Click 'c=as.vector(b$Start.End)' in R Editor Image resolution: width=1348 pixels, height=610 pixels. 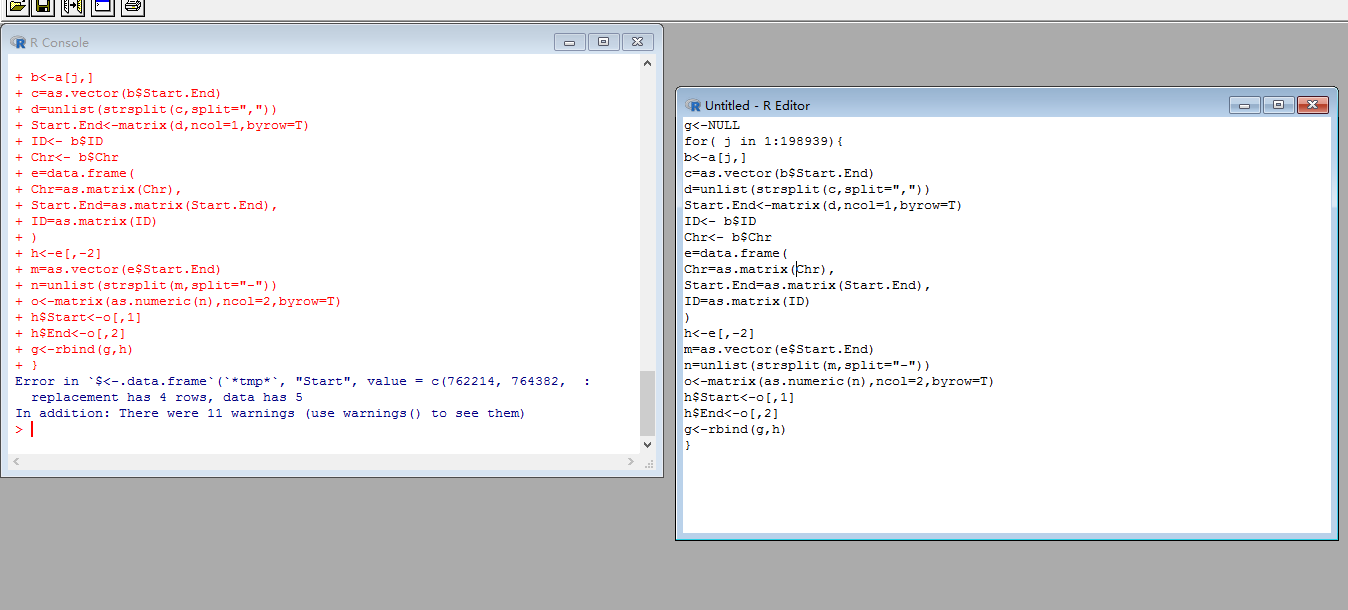[x=779, y=173]
